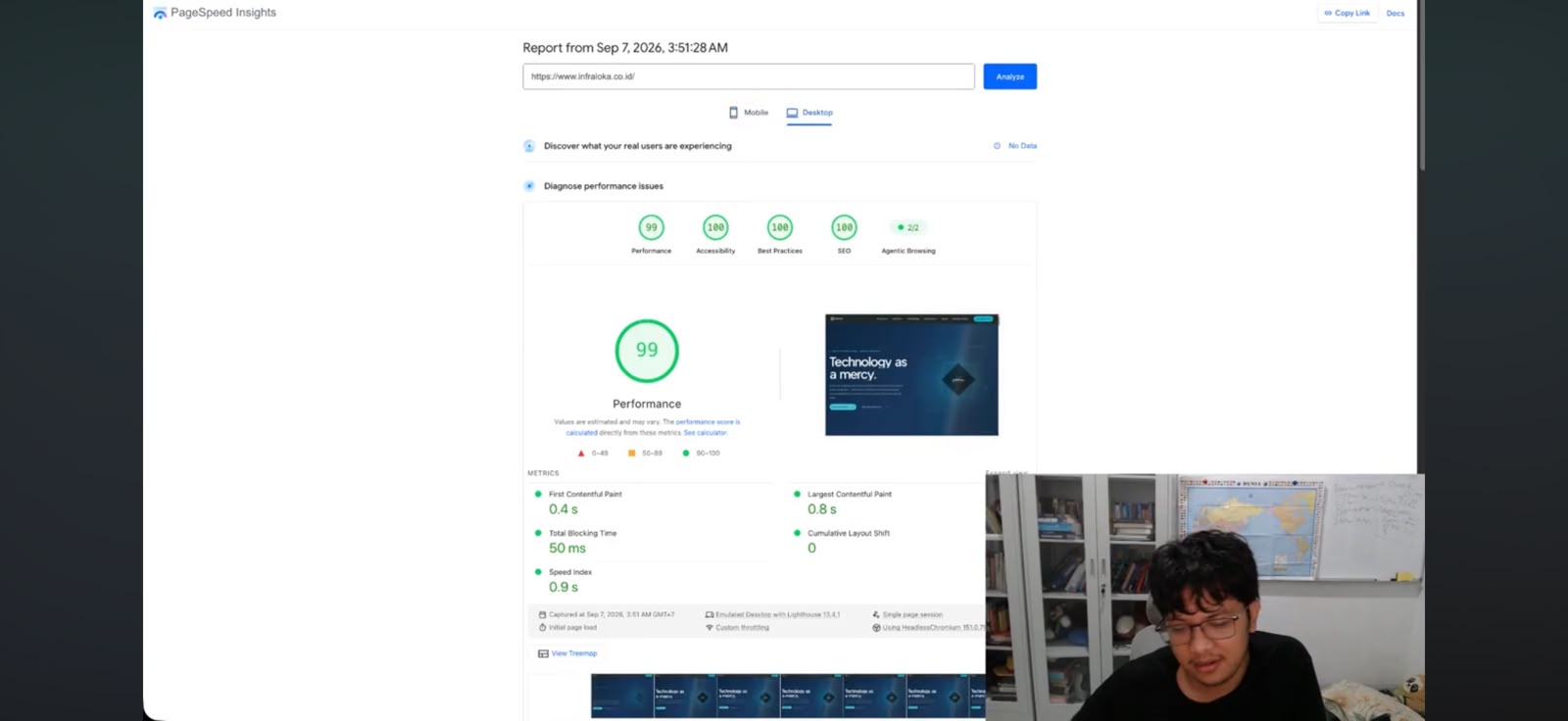The height and width of the screenshot is (721, 1568).
Task: Click the large Performance 99 gauge
Action: point(647,351)
